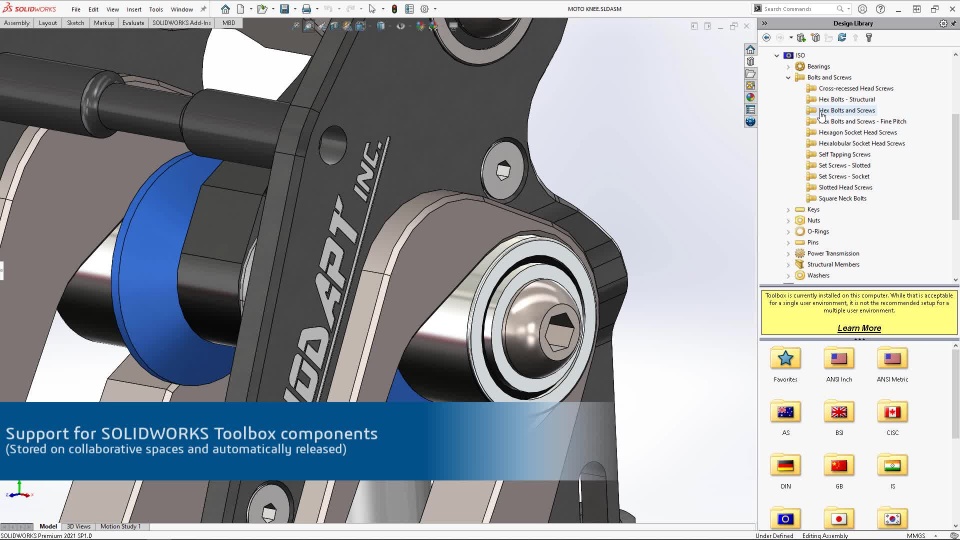
Task: Go back in Design Library navigation
Action: click(x=767, y=38)
